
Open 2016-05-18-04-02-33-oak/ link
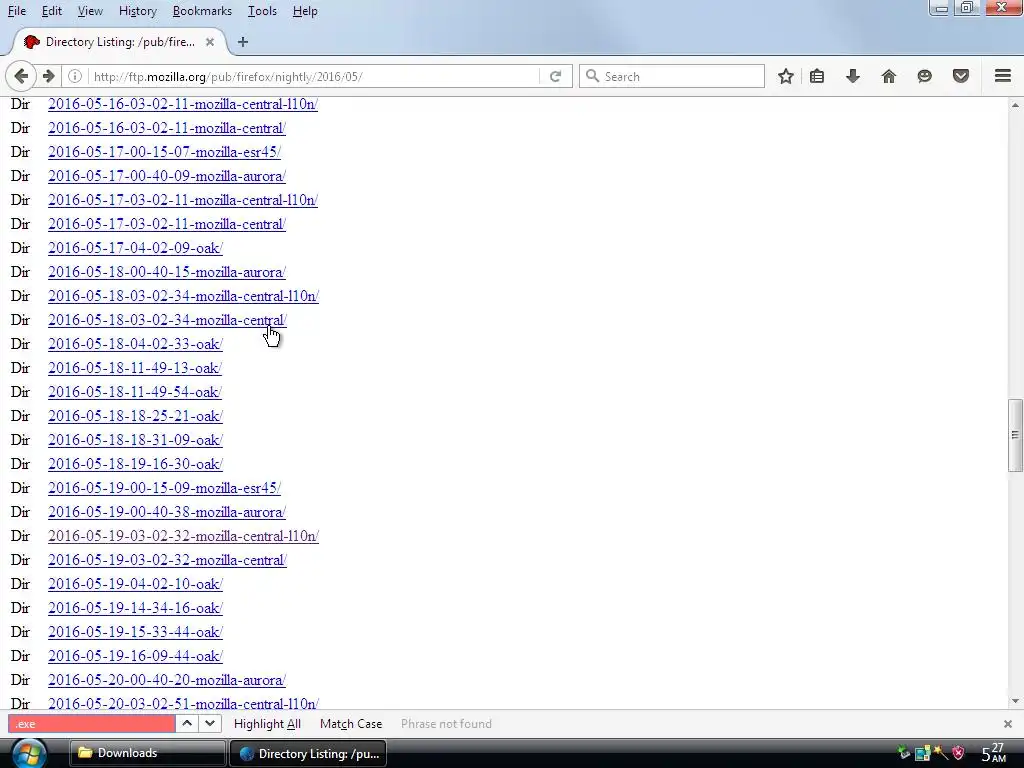pos(135,344)
